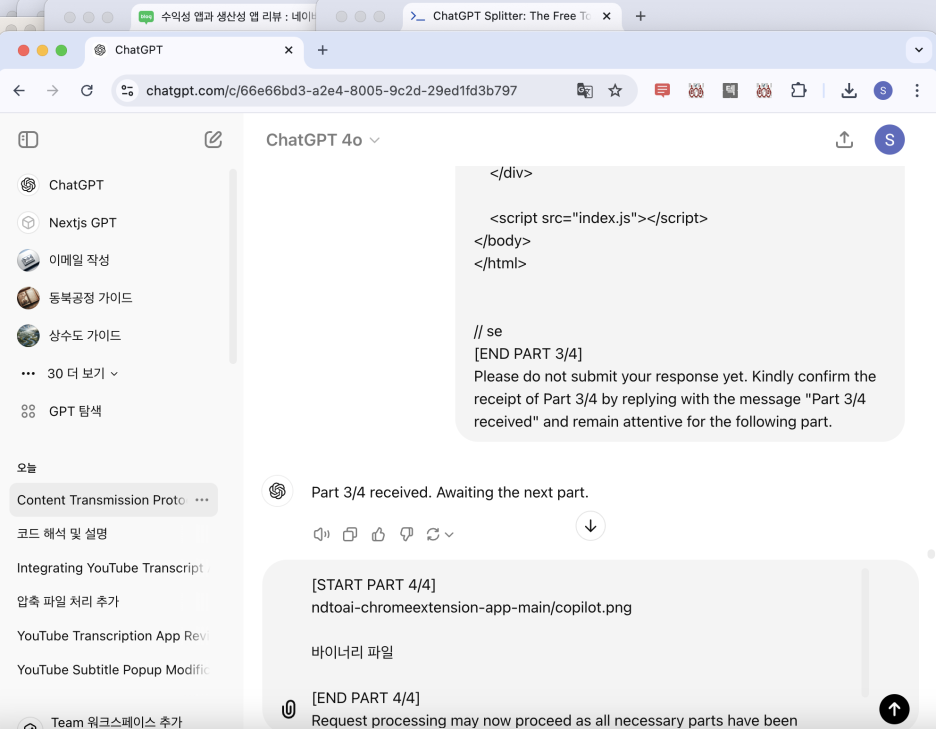Open the Chrome extensions puzzle icon
Screen dimensions: 936x729
[x=798, y=91]
